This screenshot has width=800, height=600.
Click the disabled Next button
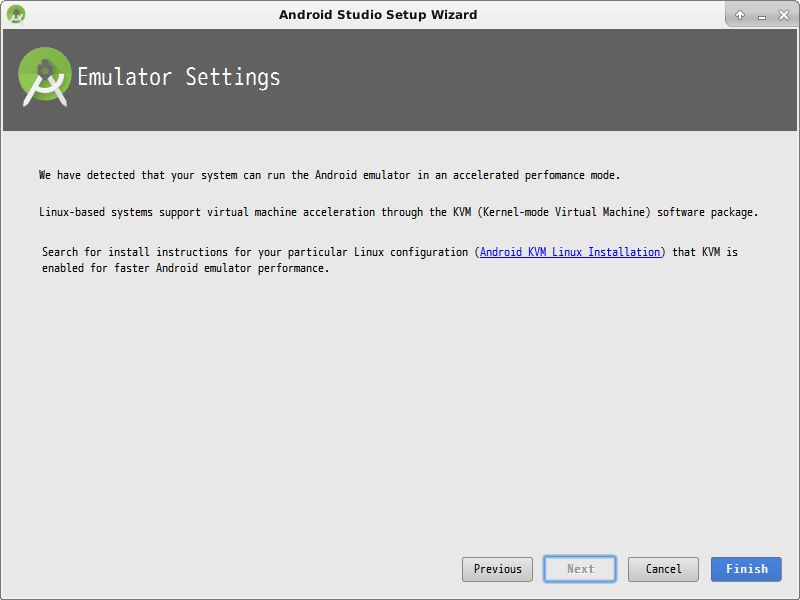[x=580, y=569]
